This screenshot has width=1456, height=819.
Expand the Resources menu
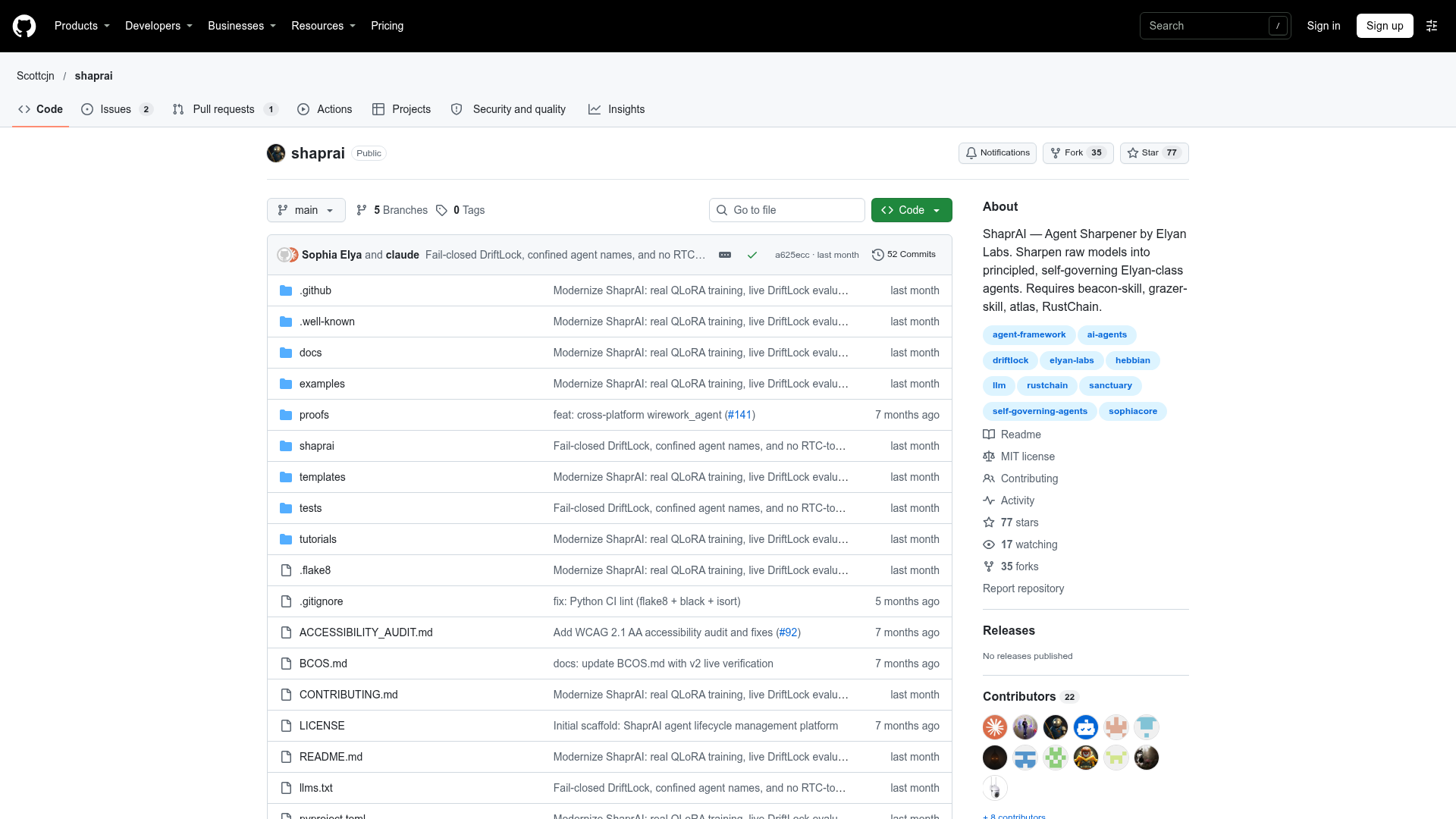pos(323,26)
